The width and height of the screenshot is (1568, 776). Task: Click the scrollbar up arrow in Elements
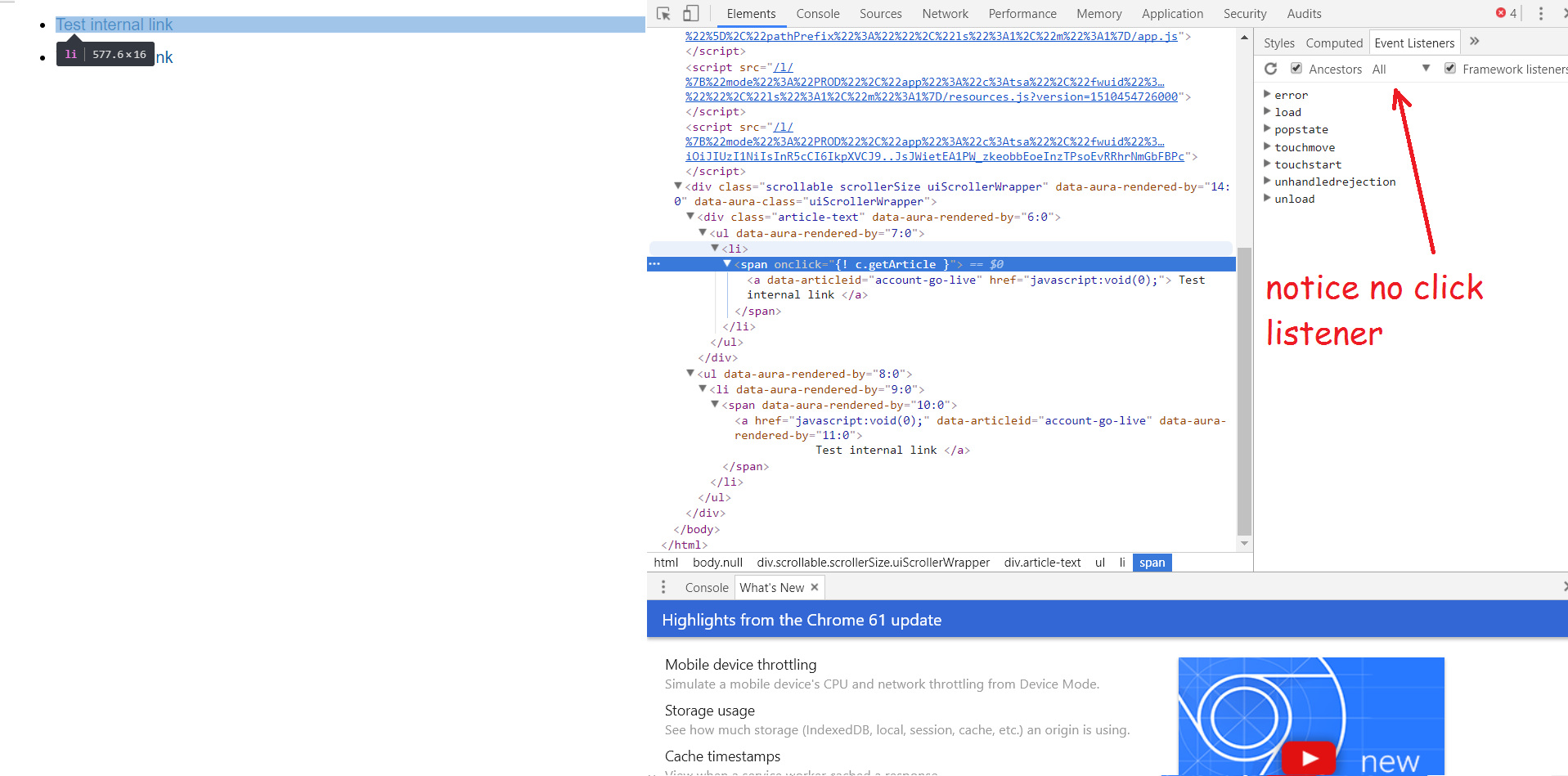[1244, 37]
